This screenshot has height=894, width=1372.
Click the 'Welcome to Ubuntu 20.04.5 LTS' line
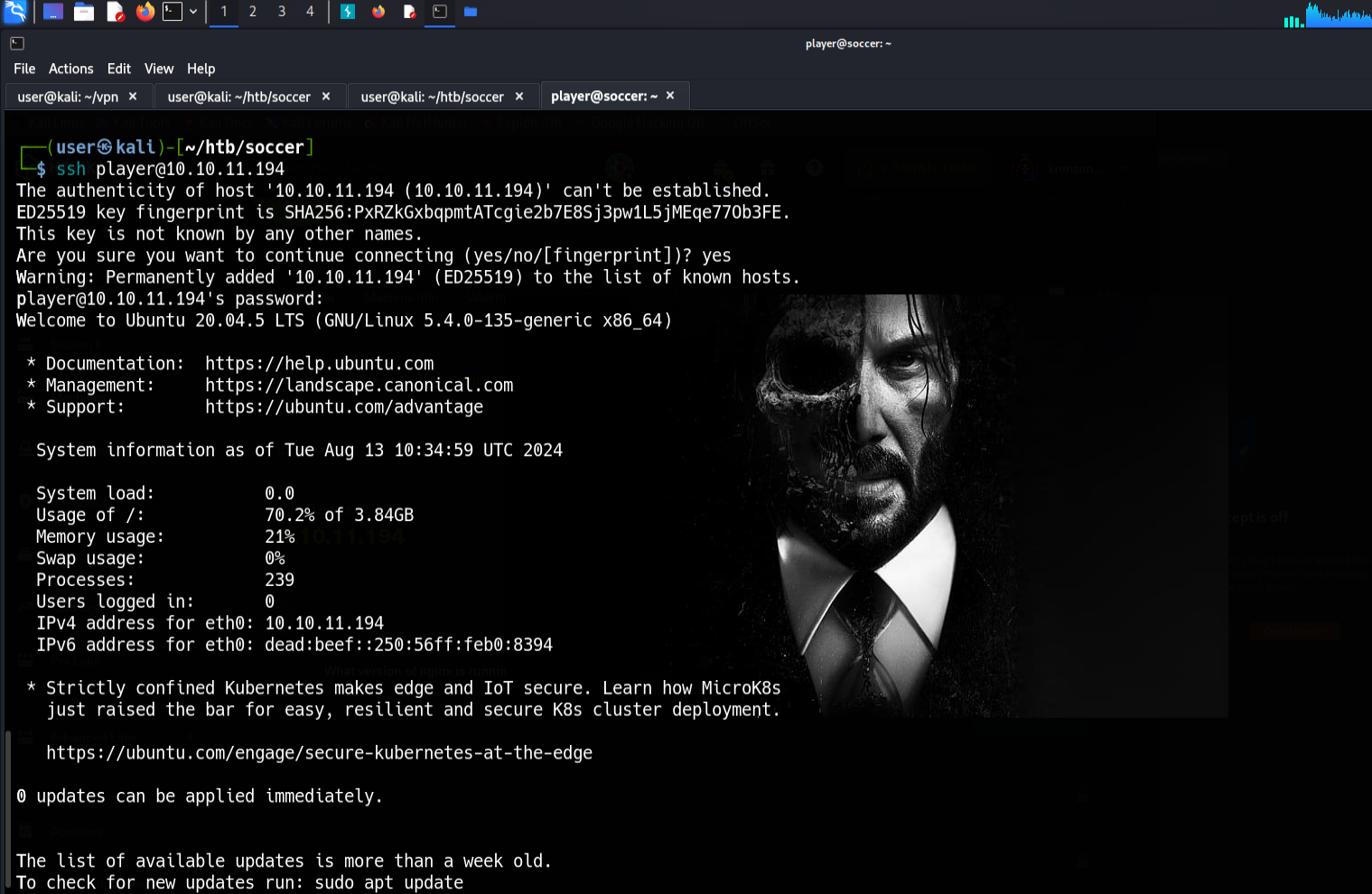pyautogui.click(x=344, y=321)
